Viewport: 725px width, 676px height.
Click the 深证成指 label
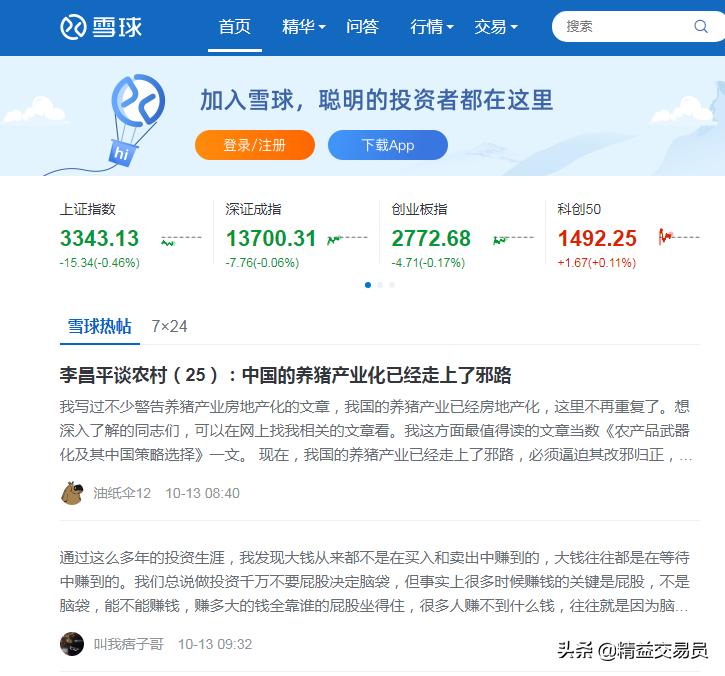(x=253, y=209)
